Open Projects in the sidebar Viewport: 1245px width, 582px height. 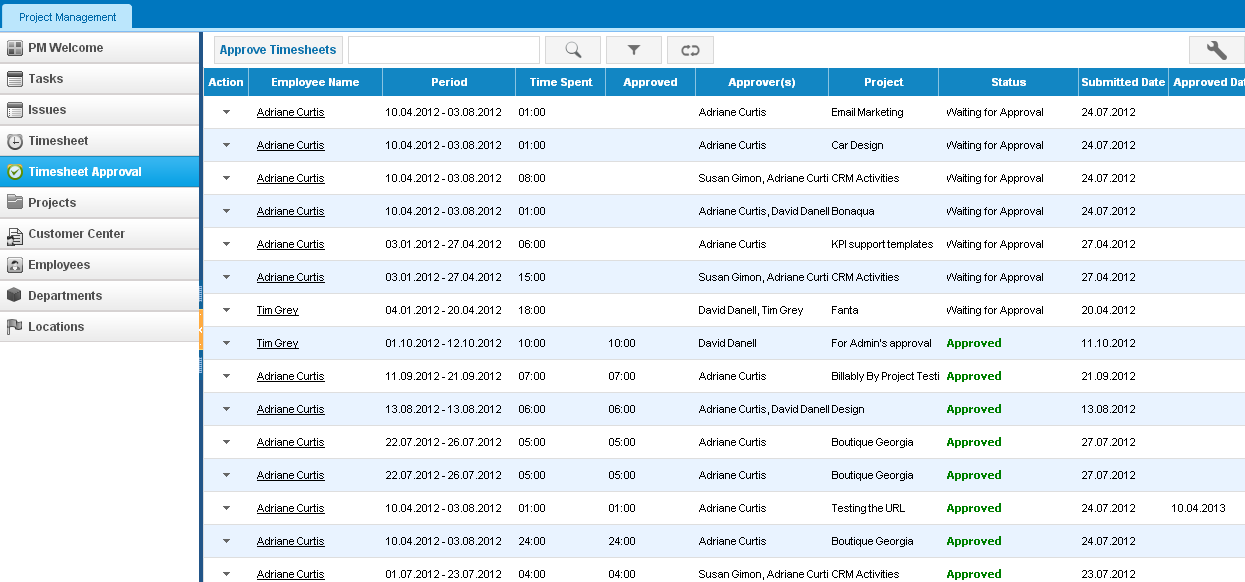pos(100,203)
